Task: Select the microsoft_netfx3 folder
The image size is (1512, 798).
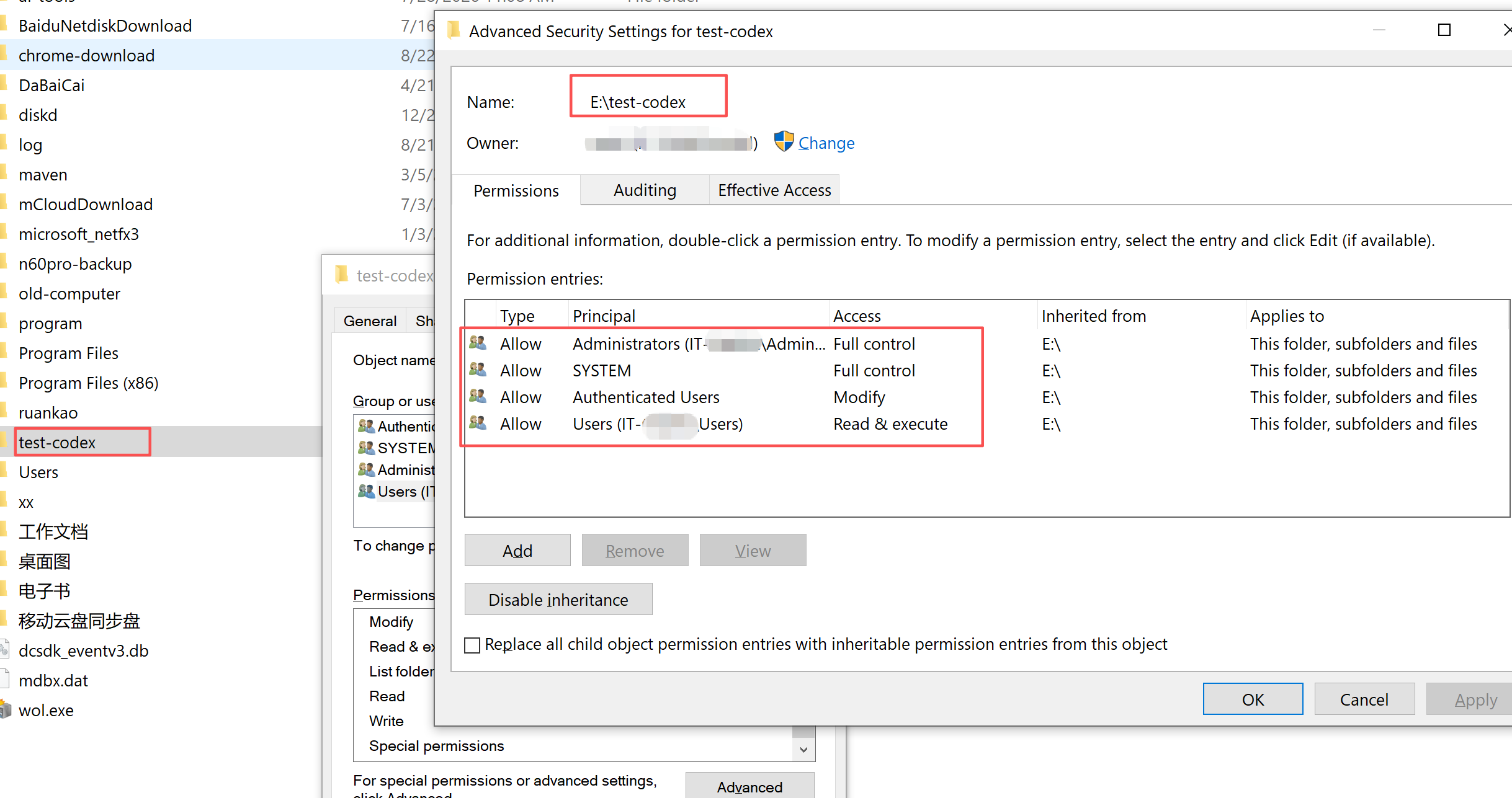Action: (79, 234)
